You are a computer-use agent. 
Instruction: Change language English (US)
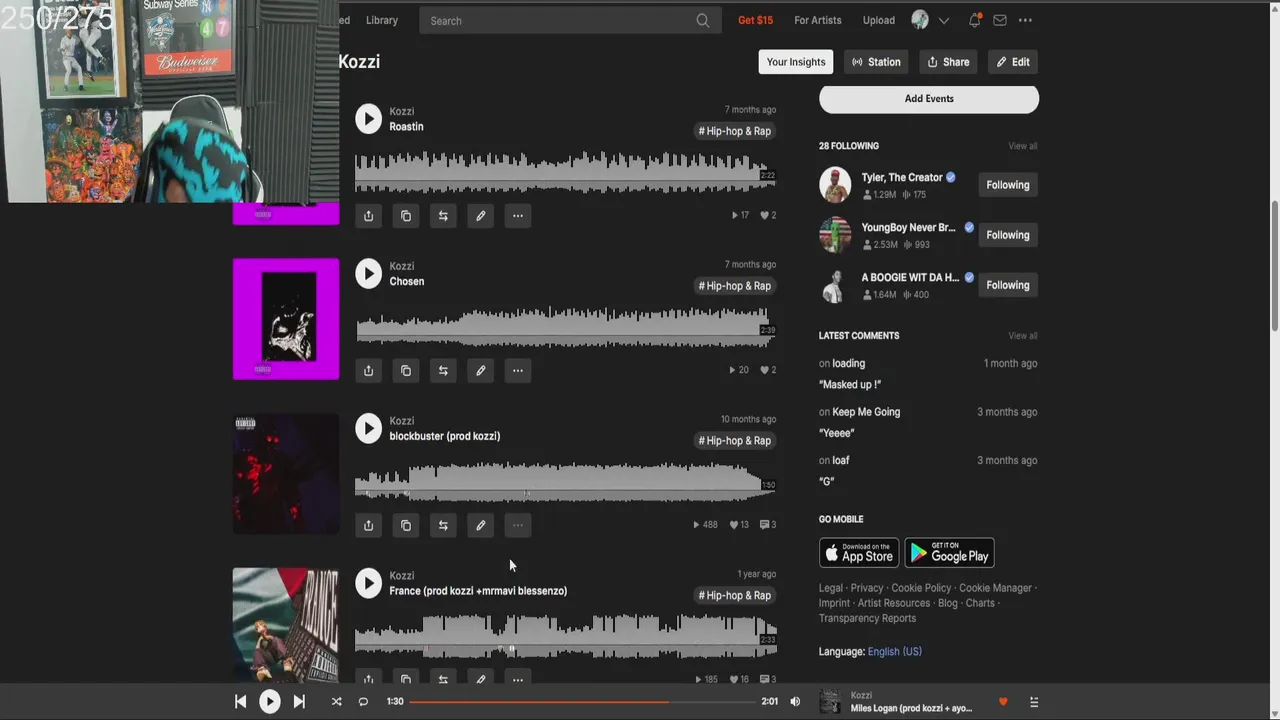click(894, 652)
